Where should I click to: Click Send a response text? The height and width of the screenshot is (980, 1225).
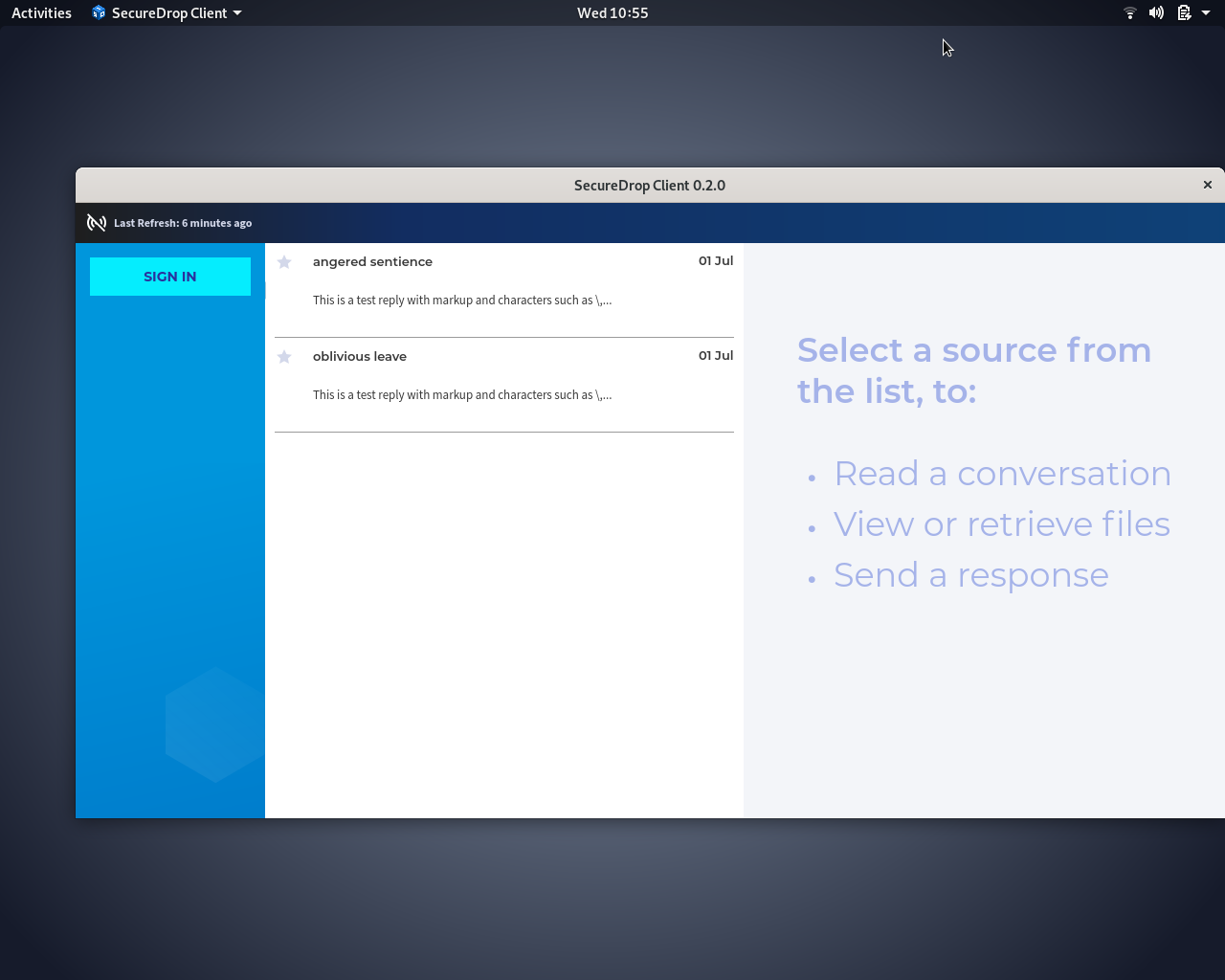(x=971, y=575)
